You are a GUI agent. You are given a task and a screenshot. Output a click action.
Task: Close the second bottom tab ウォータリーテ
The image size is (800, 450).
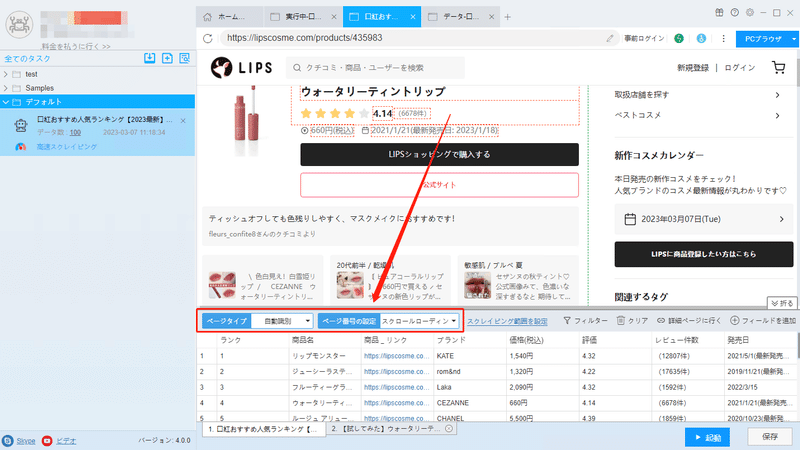[x=449, y=429]
